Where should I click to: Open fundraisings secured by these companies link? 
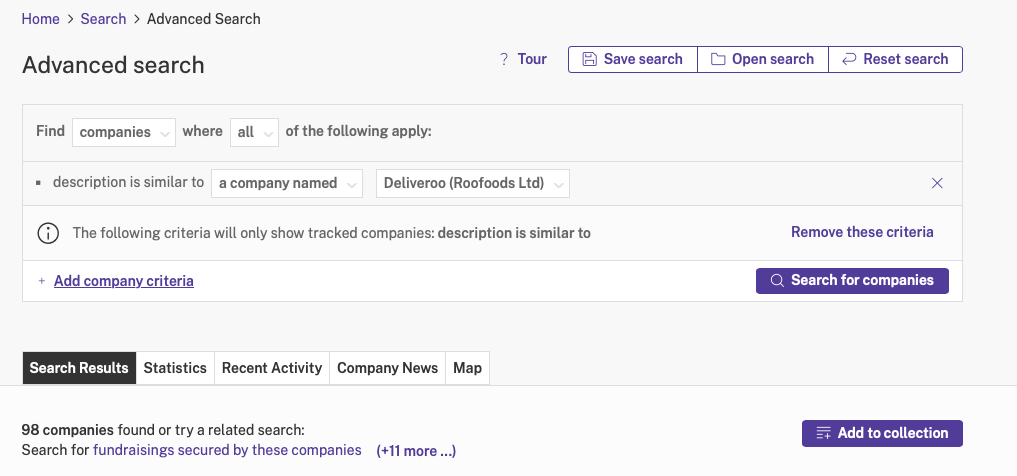[x=227, y=450]
